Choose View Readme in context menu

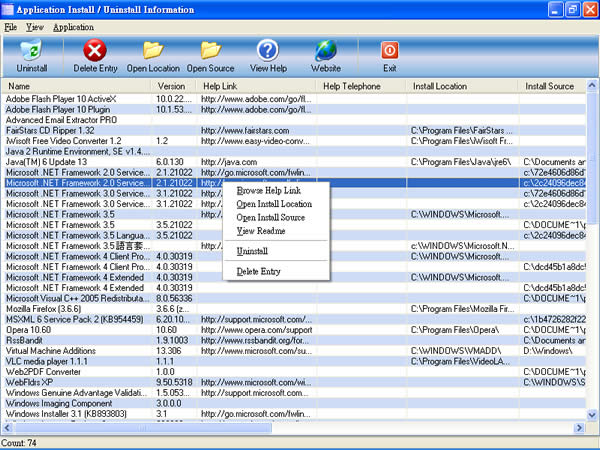(261, 231)
